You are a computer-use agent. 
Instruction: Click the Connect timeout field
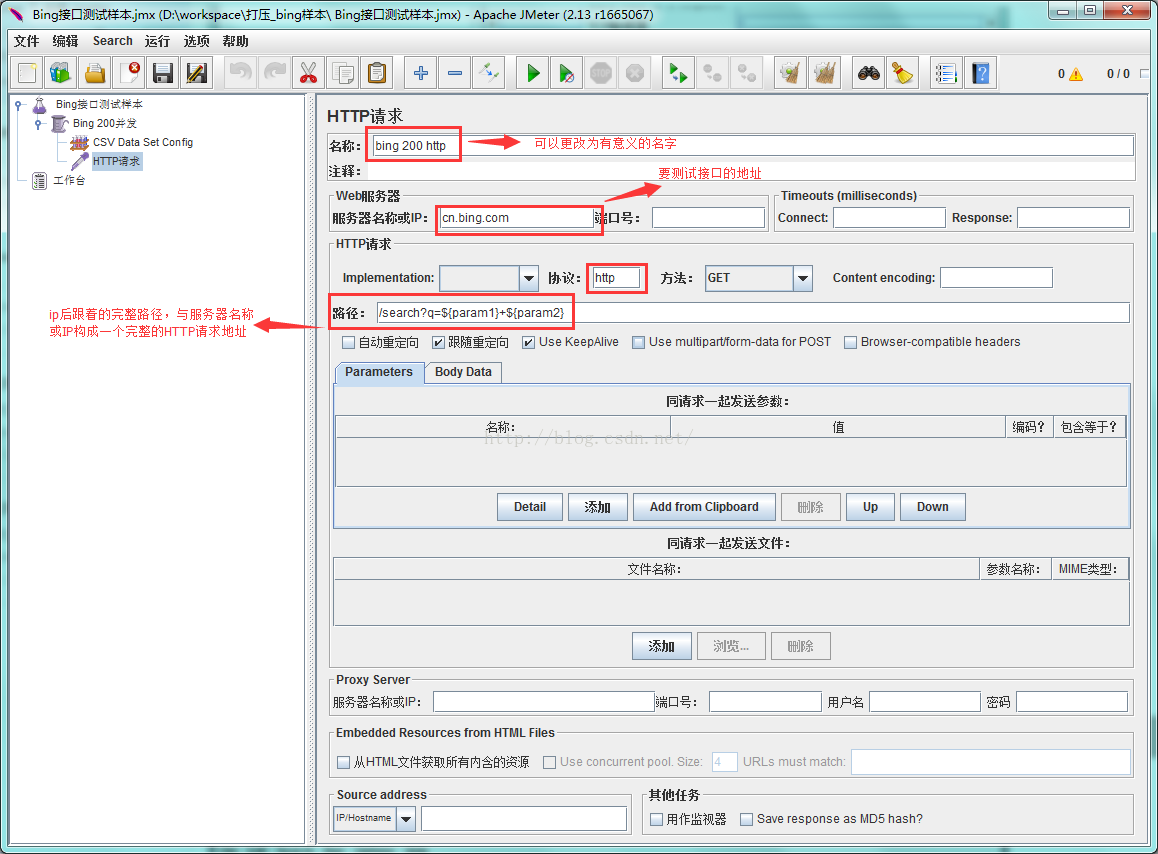point(889,218)
